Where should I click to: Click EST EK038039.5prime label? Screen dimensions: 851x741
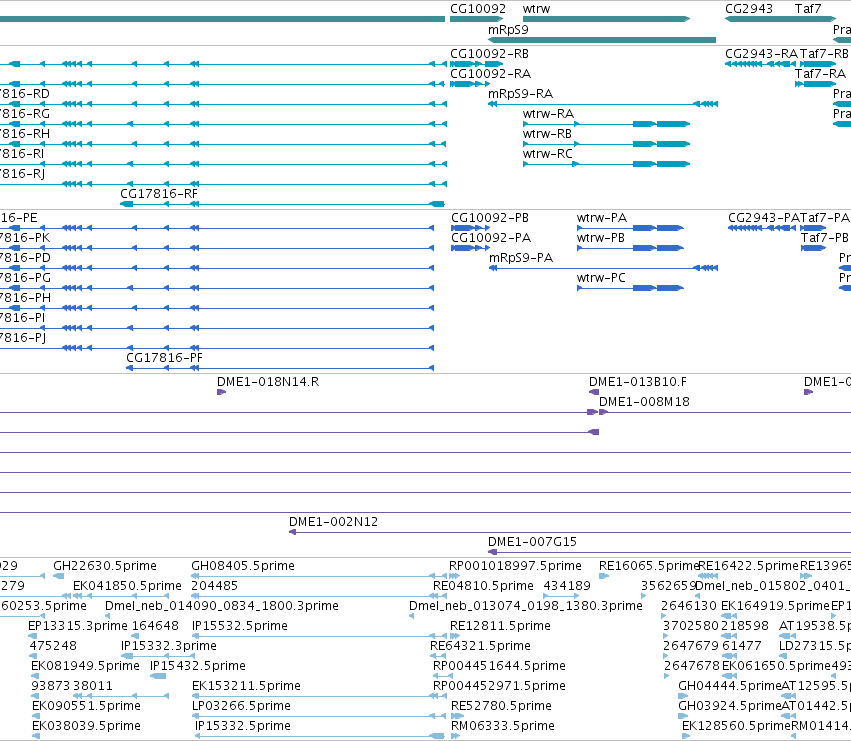(x=86, y=726)
